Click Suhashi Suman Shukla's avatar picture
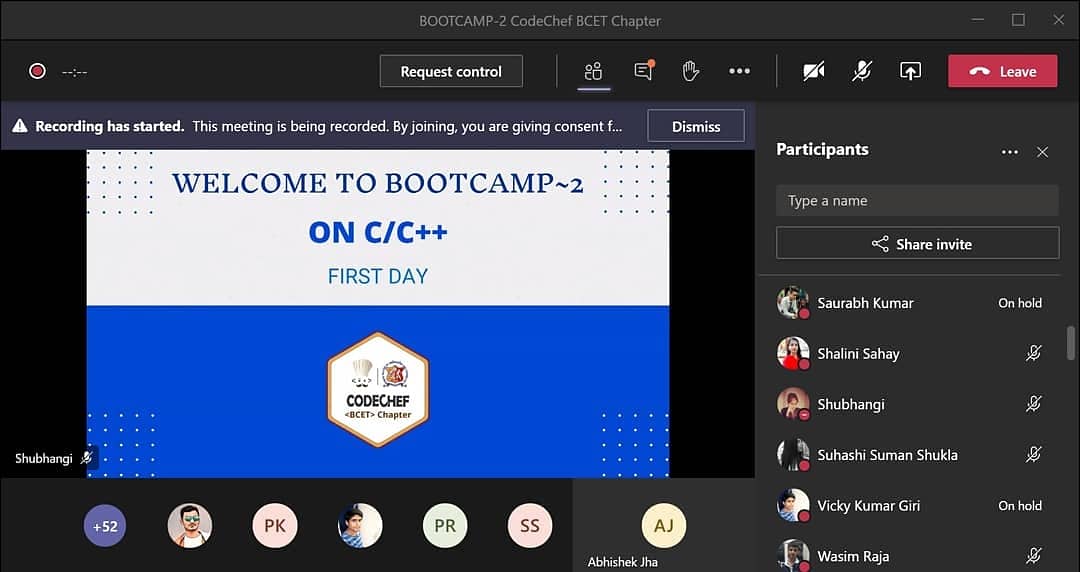The width and height of the screenshot is (1080, 572). pos(793,455)
